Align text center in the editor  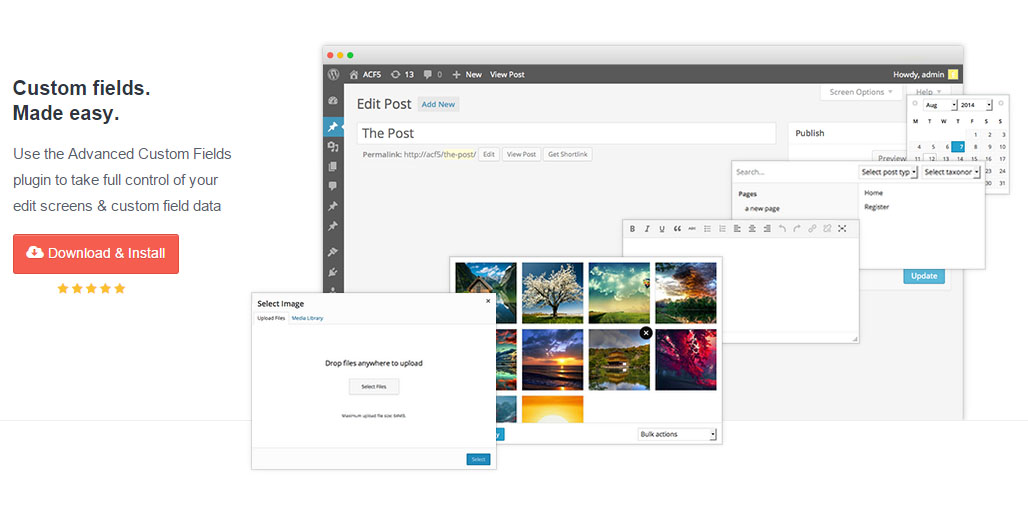click(752, 228)
